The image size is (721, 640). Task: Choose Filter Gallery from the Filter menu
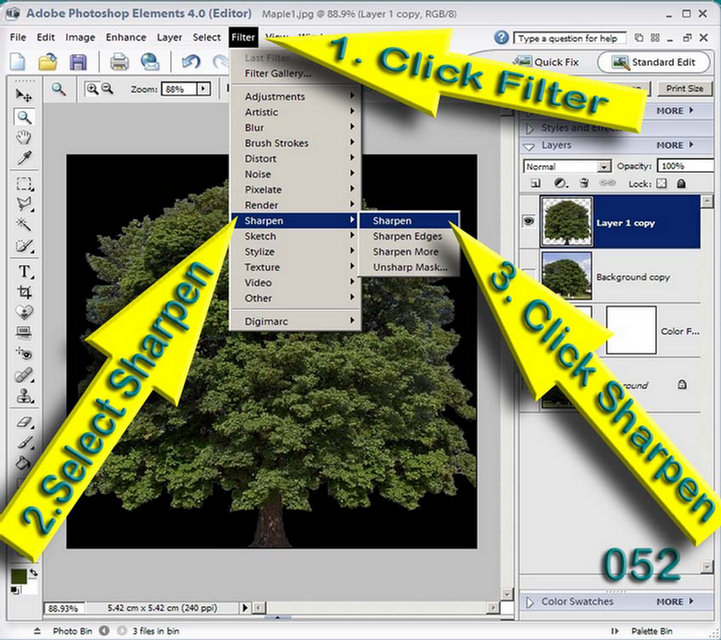pyautogui.click(x=278, y=74)
